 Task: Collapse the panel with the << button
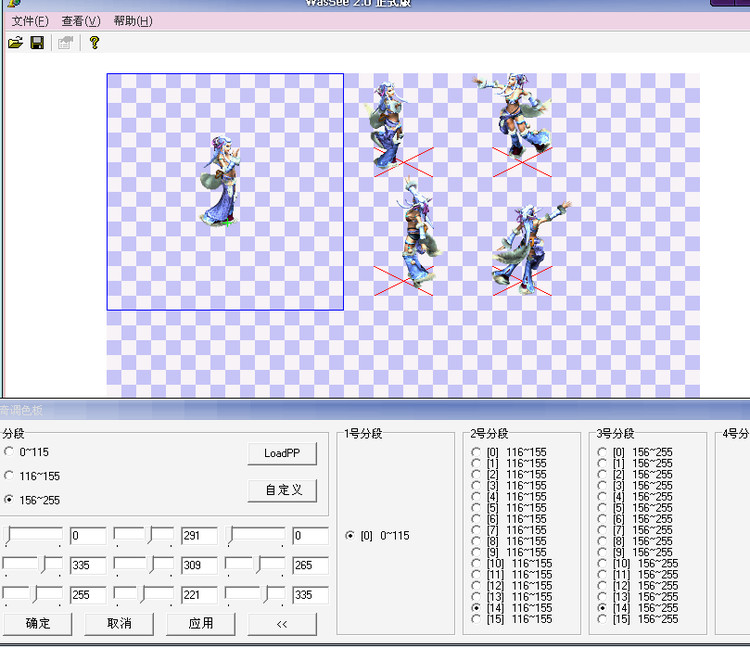(282, 624)
